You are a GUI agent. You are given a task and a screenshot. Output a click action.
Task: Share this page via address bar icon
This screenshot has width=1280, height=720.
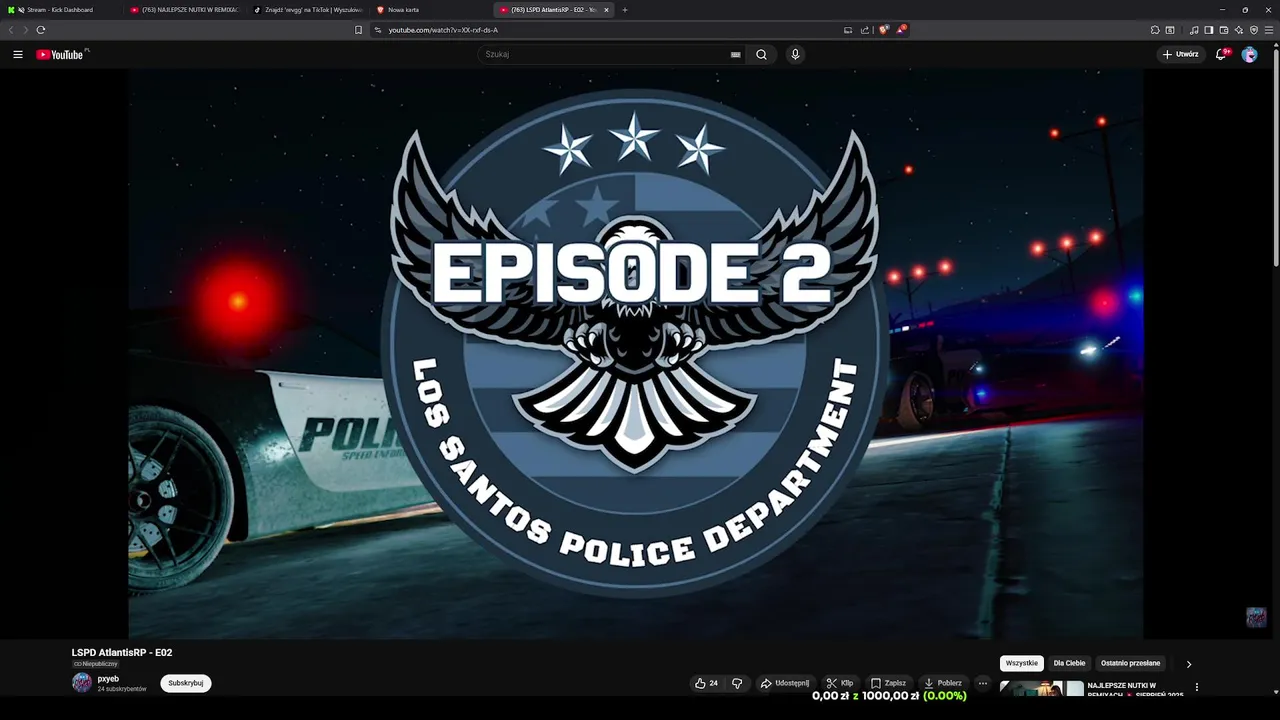(x=865, y=30)
